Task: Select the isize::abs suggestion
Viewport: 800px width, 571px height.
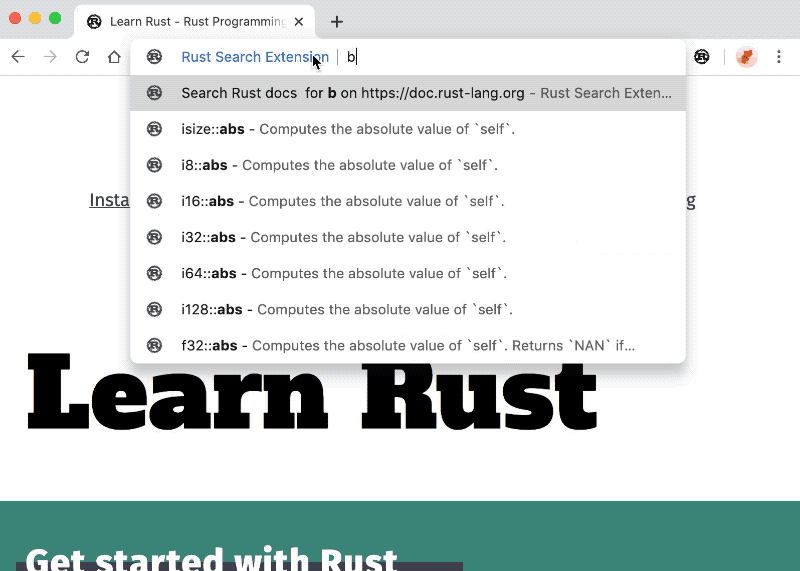Action: [408, 129]
